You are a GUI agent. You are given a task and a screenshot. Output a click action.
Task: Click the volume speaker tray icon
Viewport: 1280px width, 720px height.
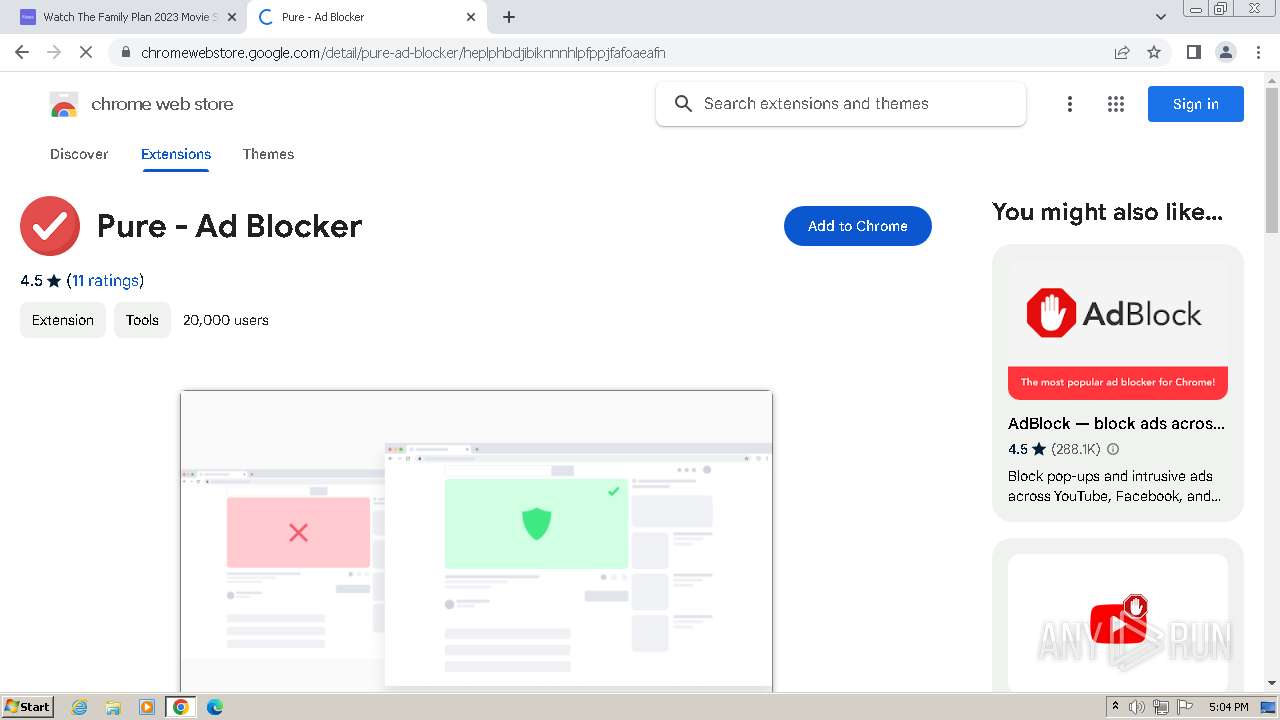pyautogui.click(x=1137, y=707)
